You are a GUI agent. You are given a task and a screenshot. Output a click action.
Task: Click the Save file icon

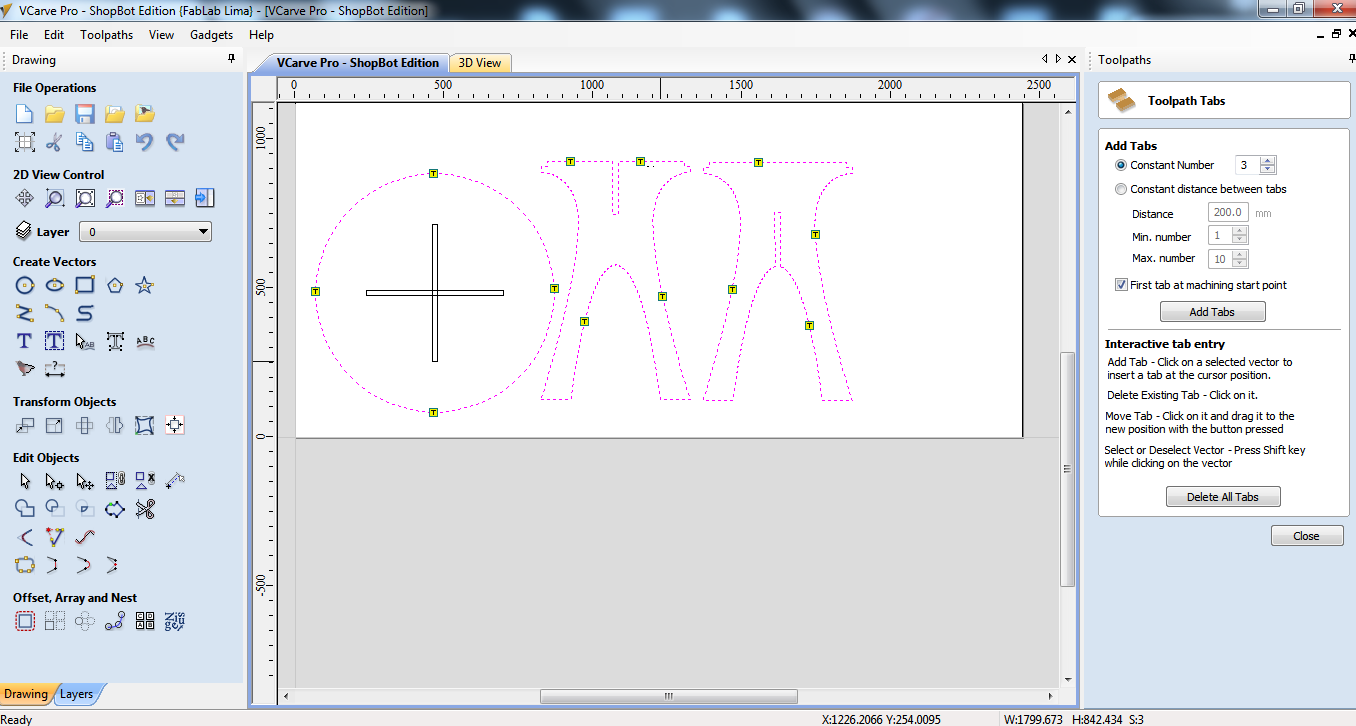(85, 114)
